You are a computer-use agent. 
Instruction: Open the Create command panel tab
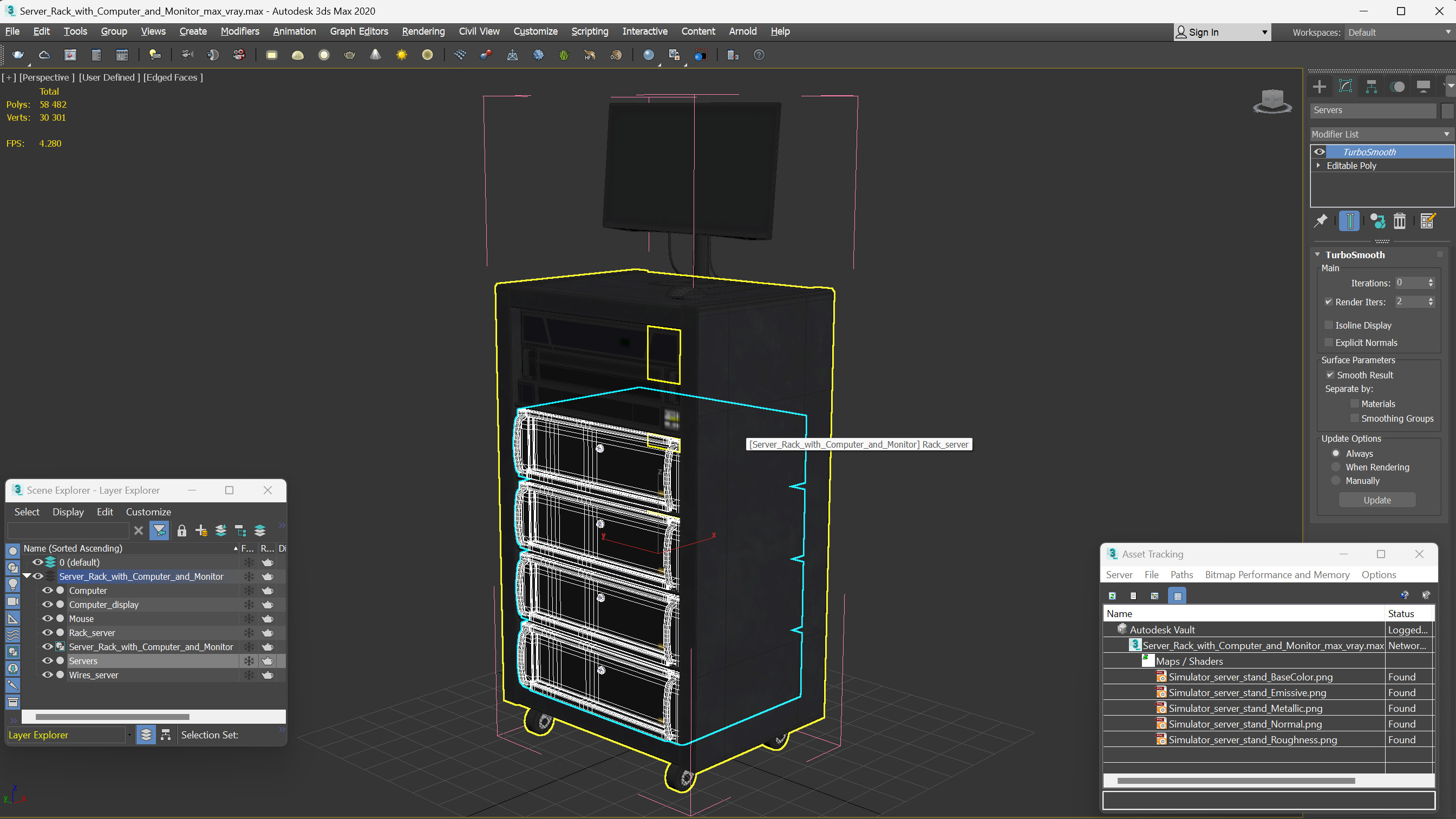point(1320,87)
